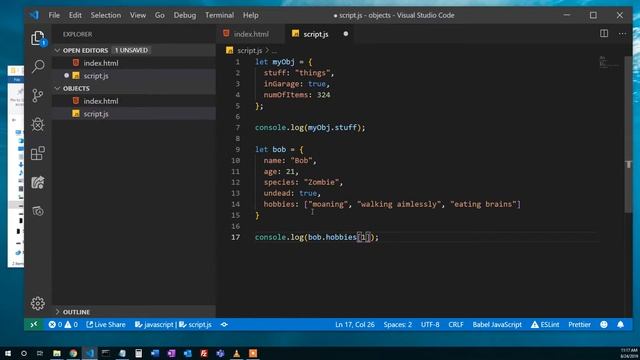Click the remote window indicator in status bar
The height and width of the screenshot is (360, 640).
point(34,324)
